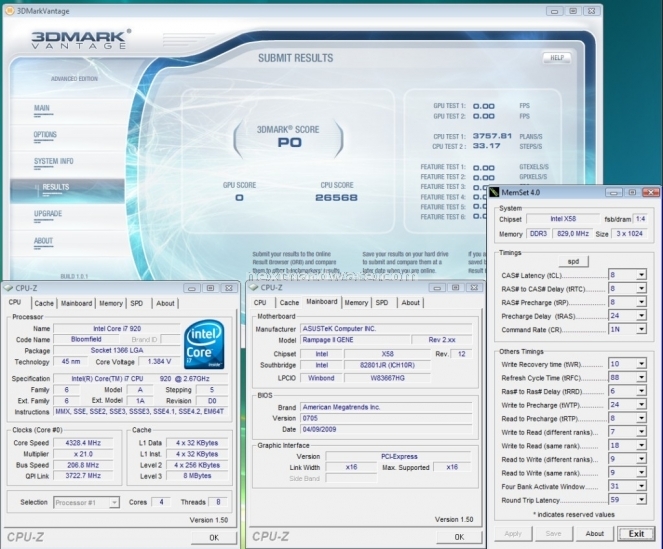The image size is (663, 549).
Task: Click the MemSet 4.0 title bar icon
Action: pyautogui.click(x=494, y=192)
